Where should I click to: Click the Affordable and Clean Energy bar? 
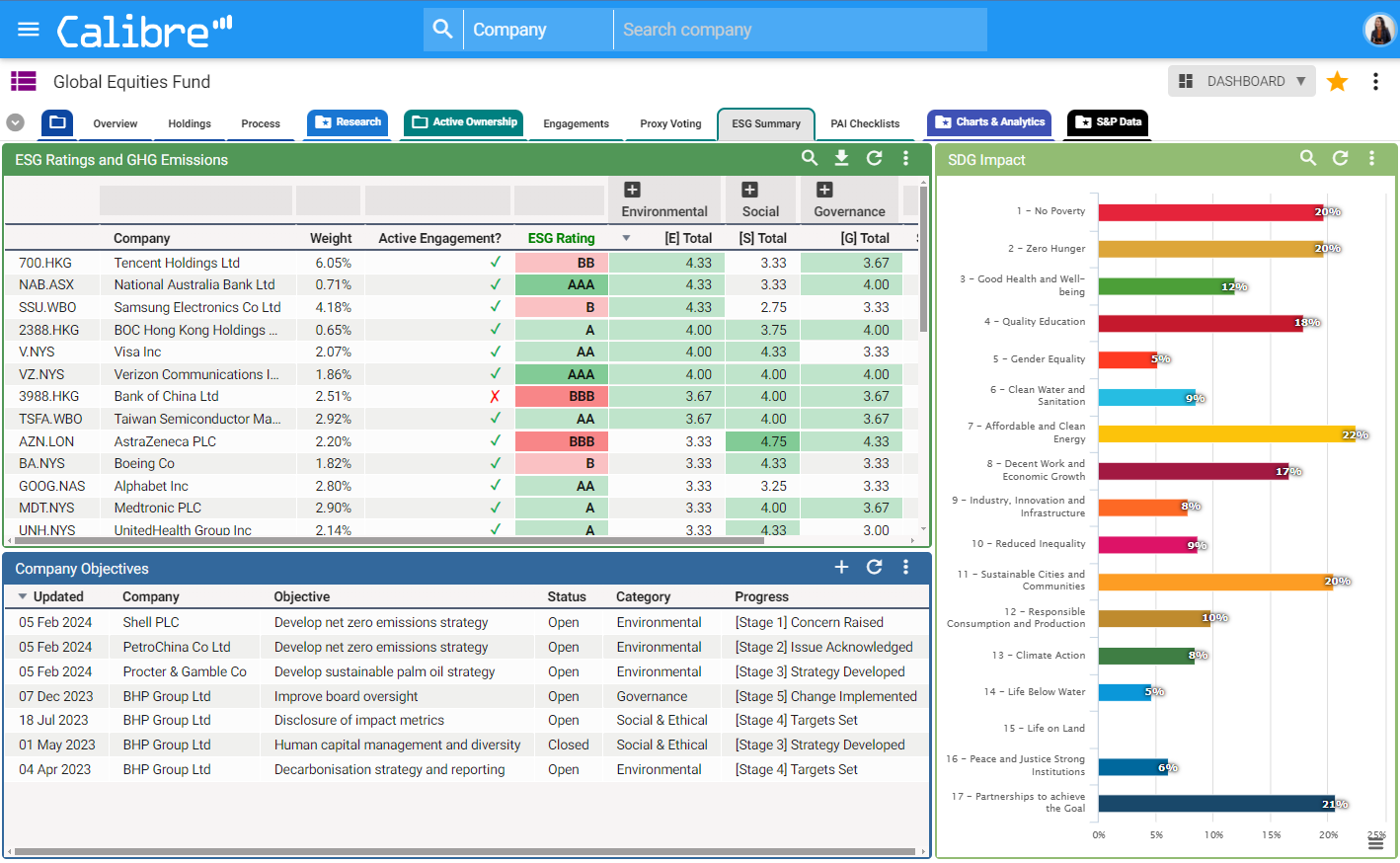click(1227, 433)
